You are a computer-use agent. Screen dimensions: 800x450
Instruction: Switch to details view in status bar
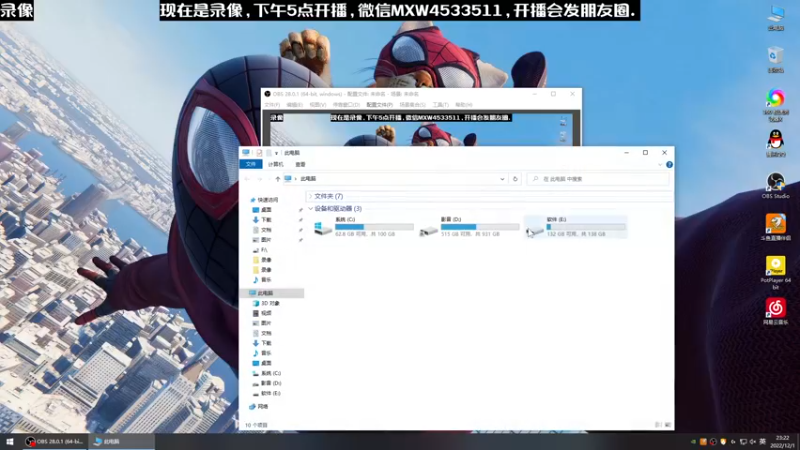click(x=658, y=424)
